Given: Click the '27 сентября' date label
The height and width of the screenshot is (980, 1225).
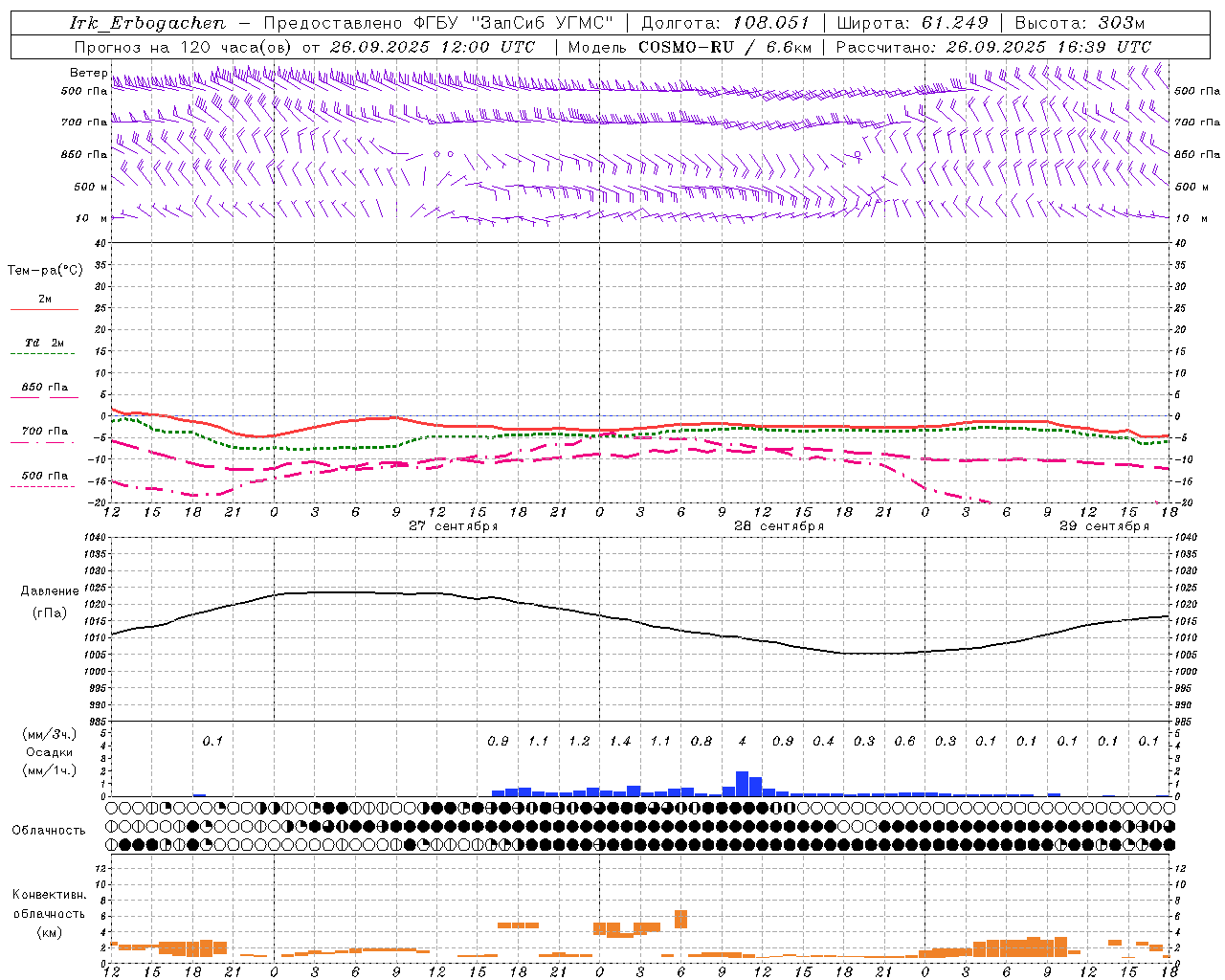Looking at the screenshot, I should [454, 526].
